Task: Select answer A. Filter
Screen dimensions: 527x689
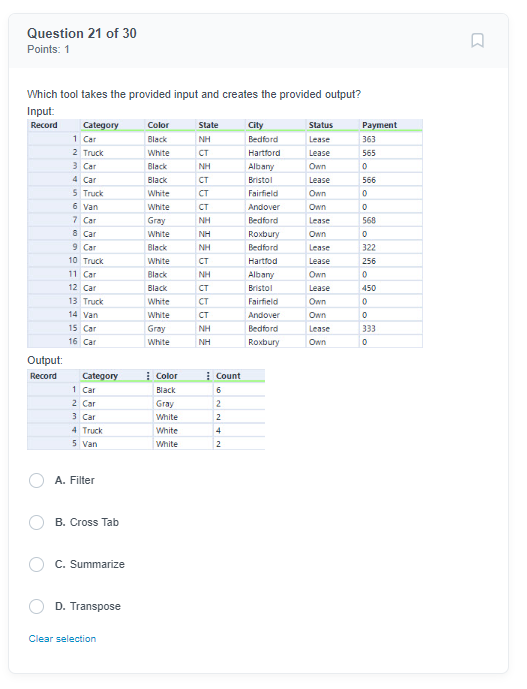Action: [x=36, y=480]
